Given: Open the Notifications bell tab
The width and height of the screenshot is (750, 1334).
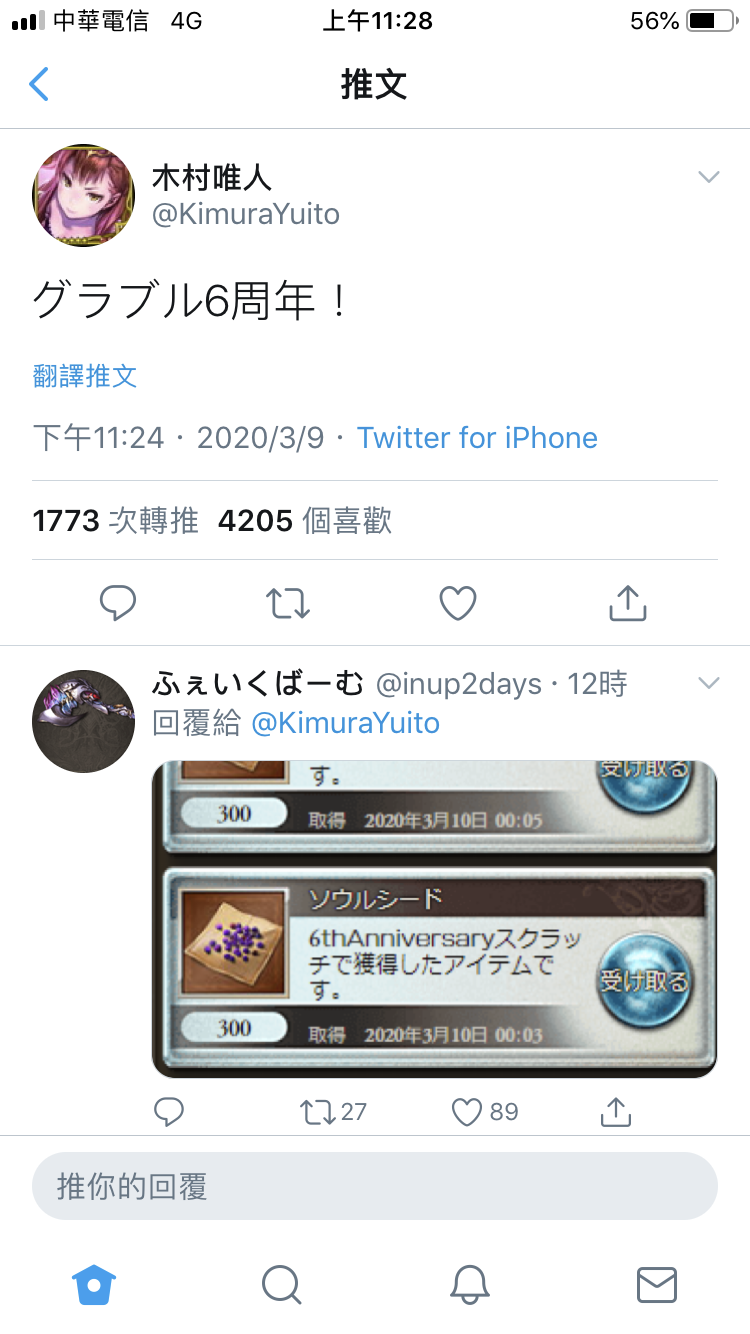Looking at the screenshot, I should pyautogui.click(x=469, y=1284).
